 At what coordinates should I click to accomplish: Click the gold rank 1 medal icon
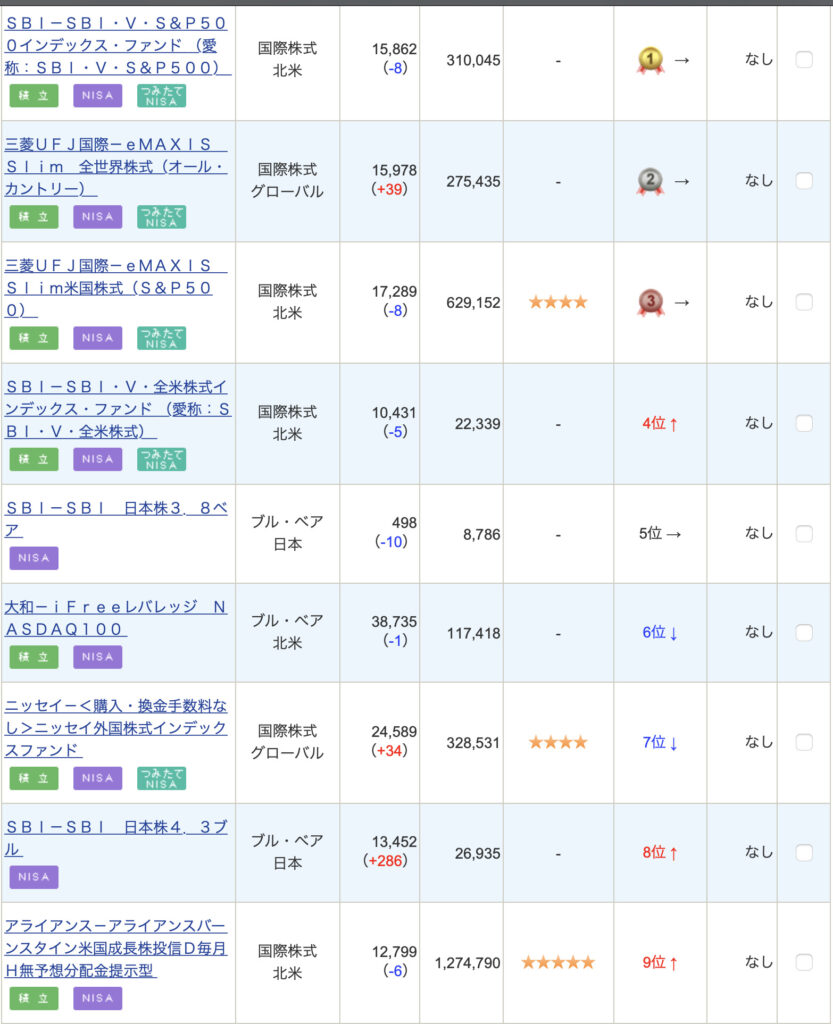pos(650,60)
